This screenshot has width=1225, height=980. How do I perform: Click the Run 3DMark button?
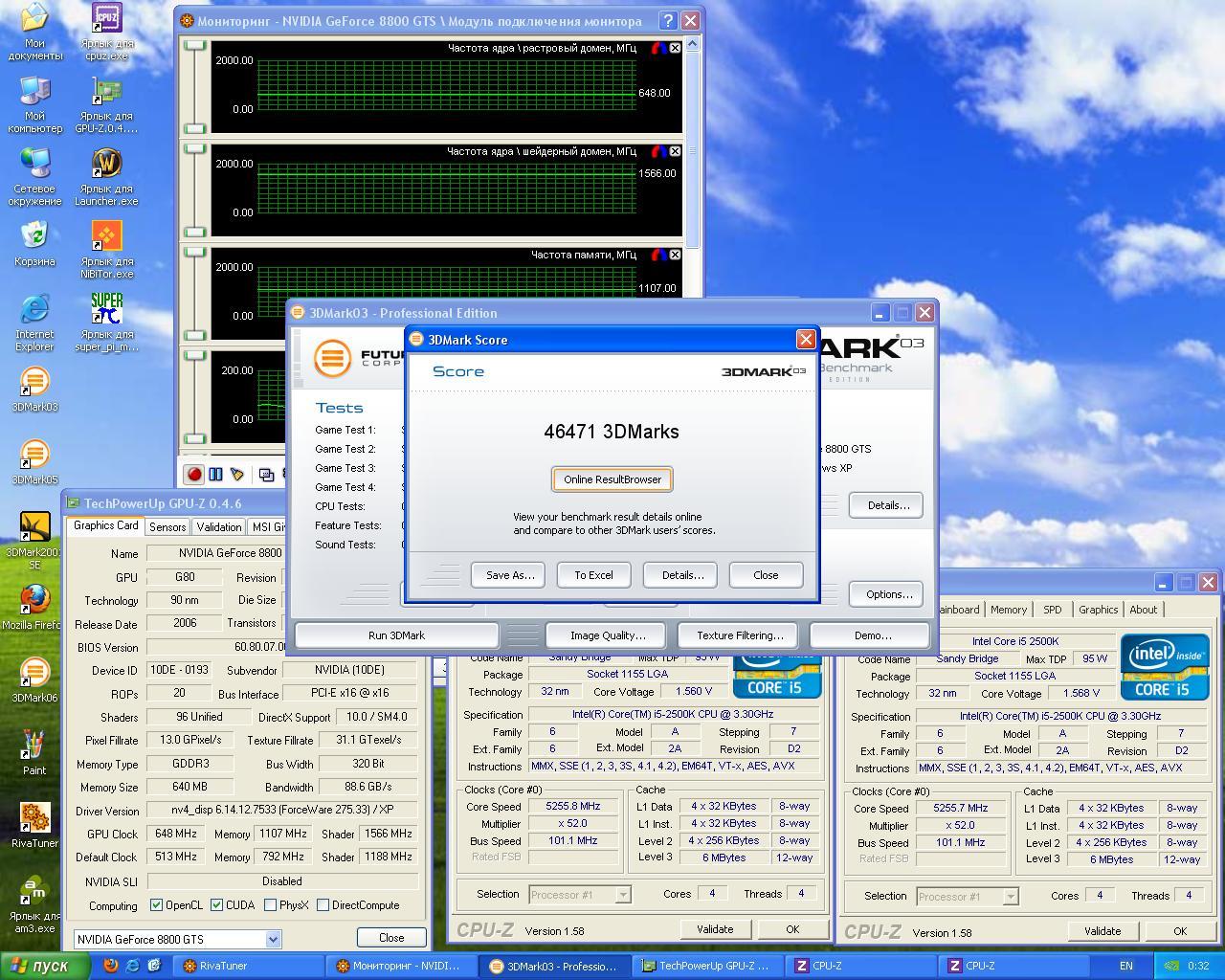[396, 635]
